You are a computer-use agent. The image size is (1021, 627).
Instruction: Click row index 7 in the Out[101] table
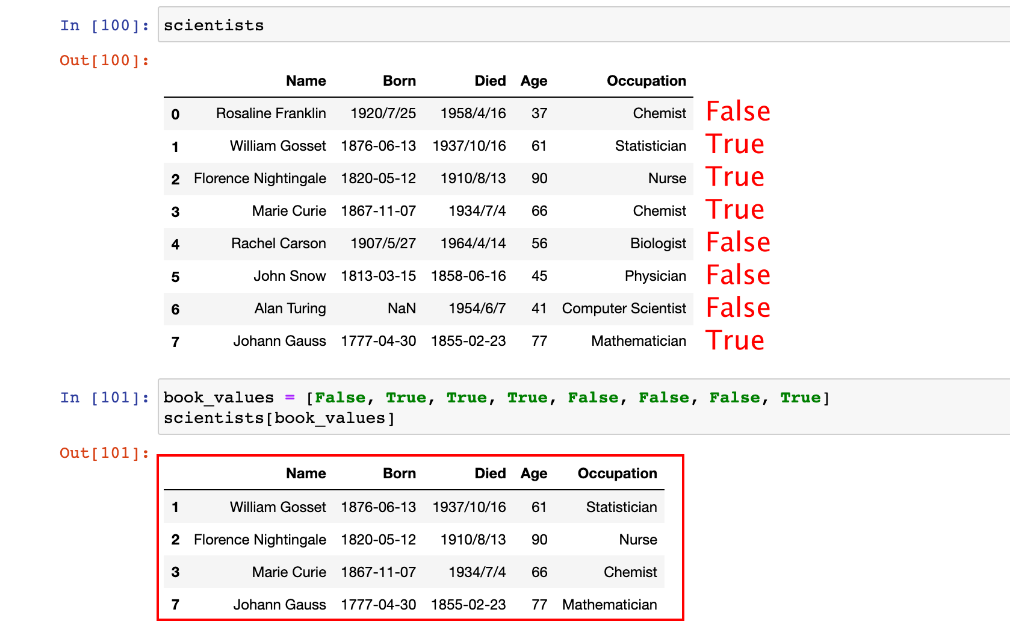(x=175, y=606)
